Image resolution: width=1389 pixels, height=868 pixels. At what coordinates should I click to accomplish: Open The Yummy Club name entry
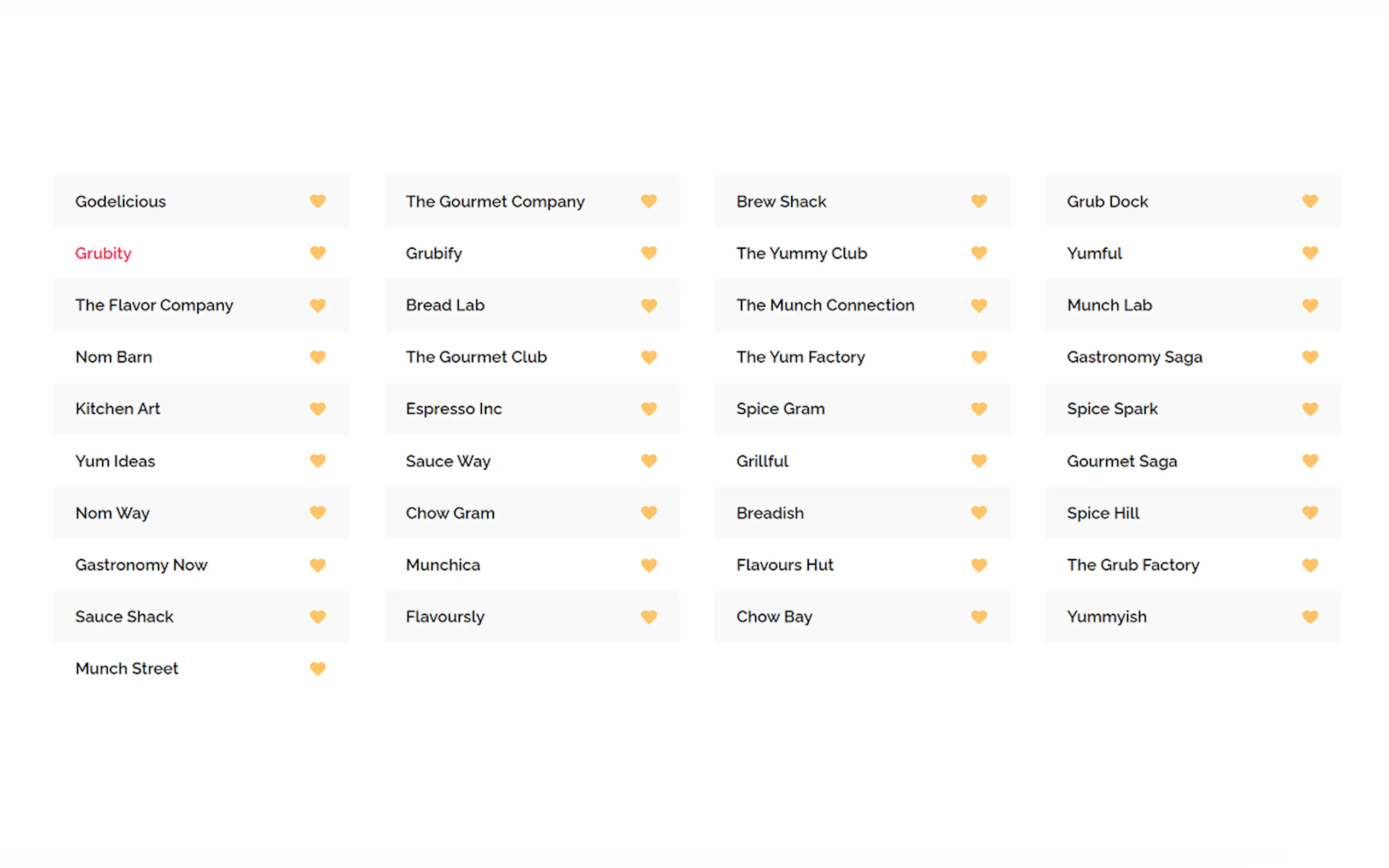(801, 253)
